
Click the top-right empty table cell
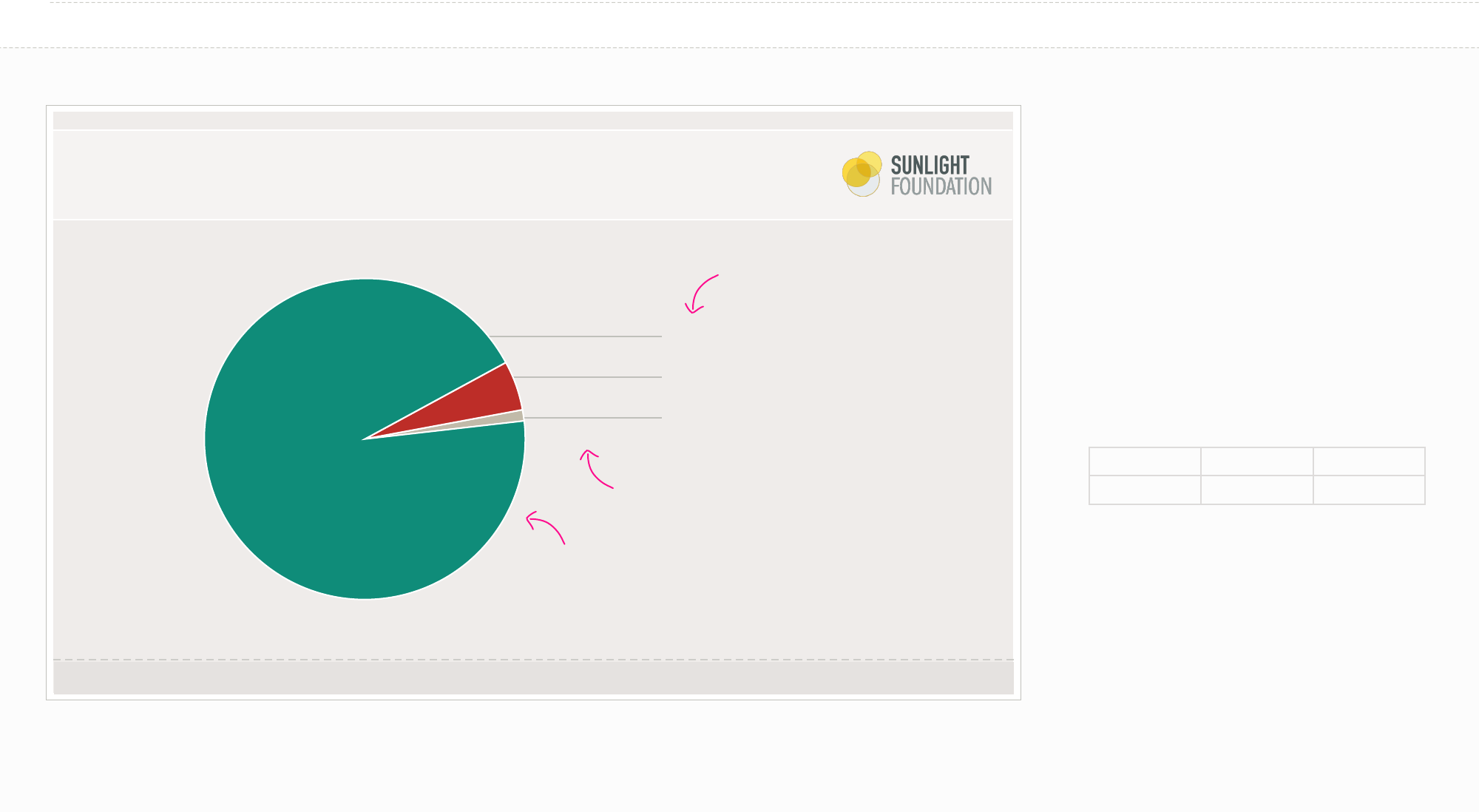click(x=1370, y=461)
